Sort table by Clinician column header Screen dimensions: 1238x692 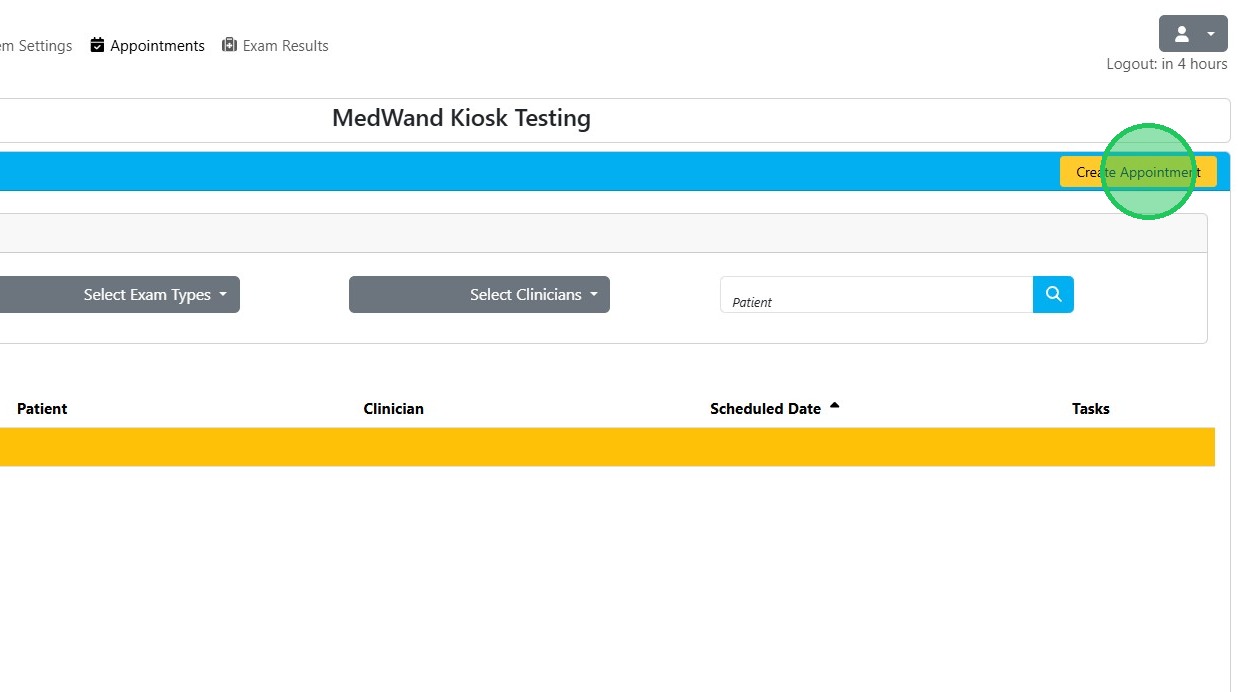[x=393, y=409]
